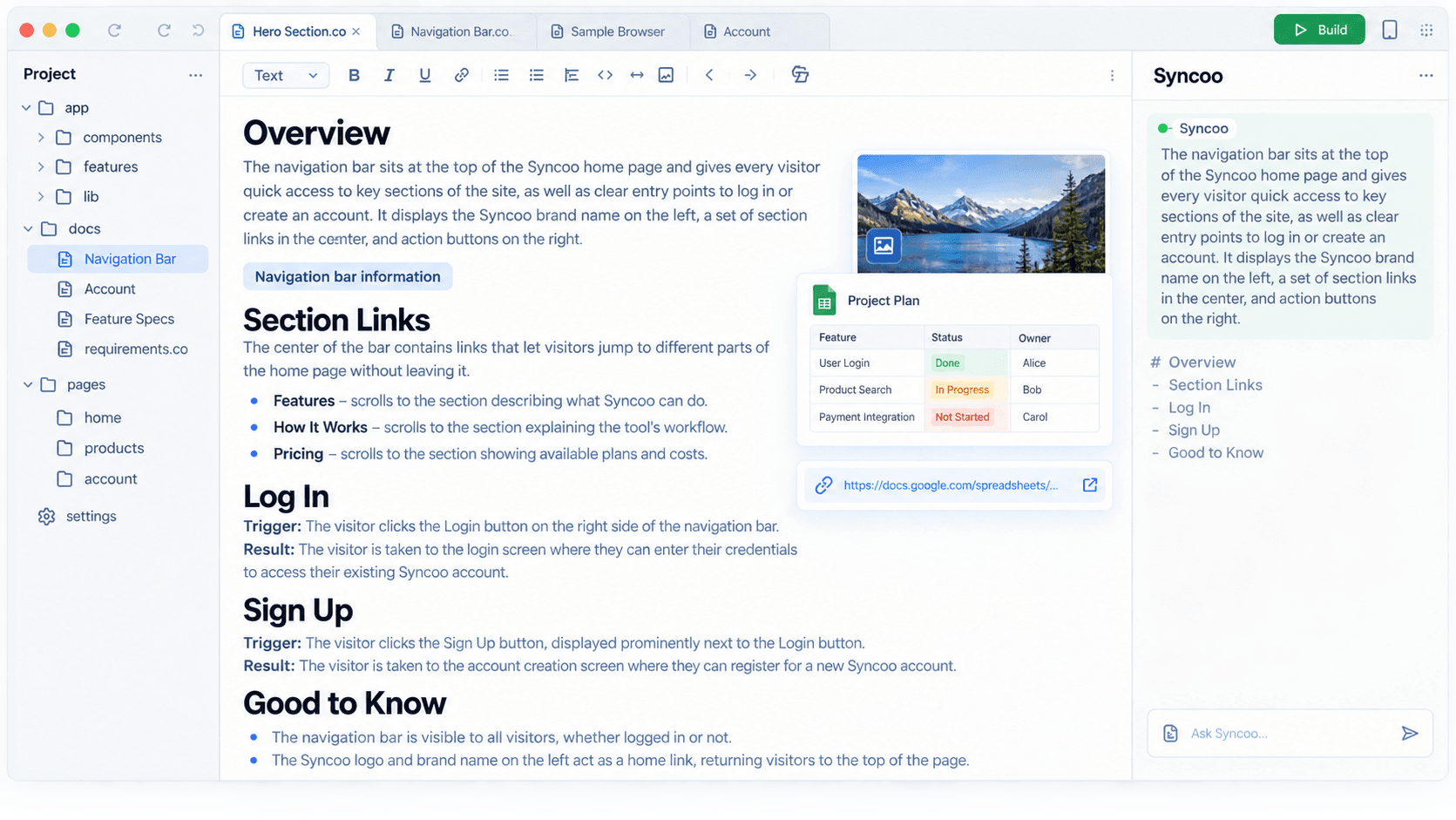Open settings gear in the project sidebar
The image size is (1456, 820).
47,517
